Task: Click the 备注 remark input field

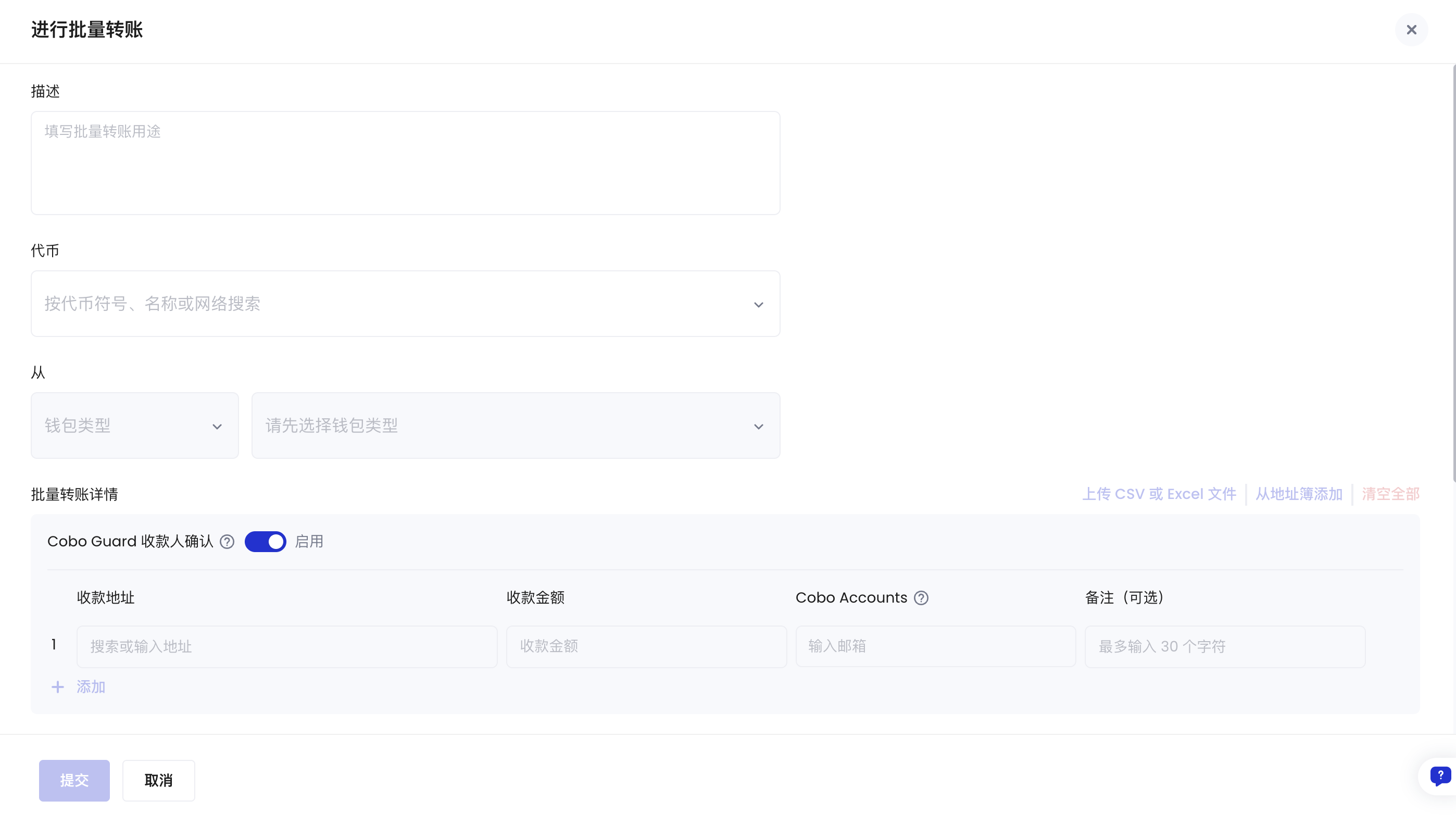Action: point(1224,646)
